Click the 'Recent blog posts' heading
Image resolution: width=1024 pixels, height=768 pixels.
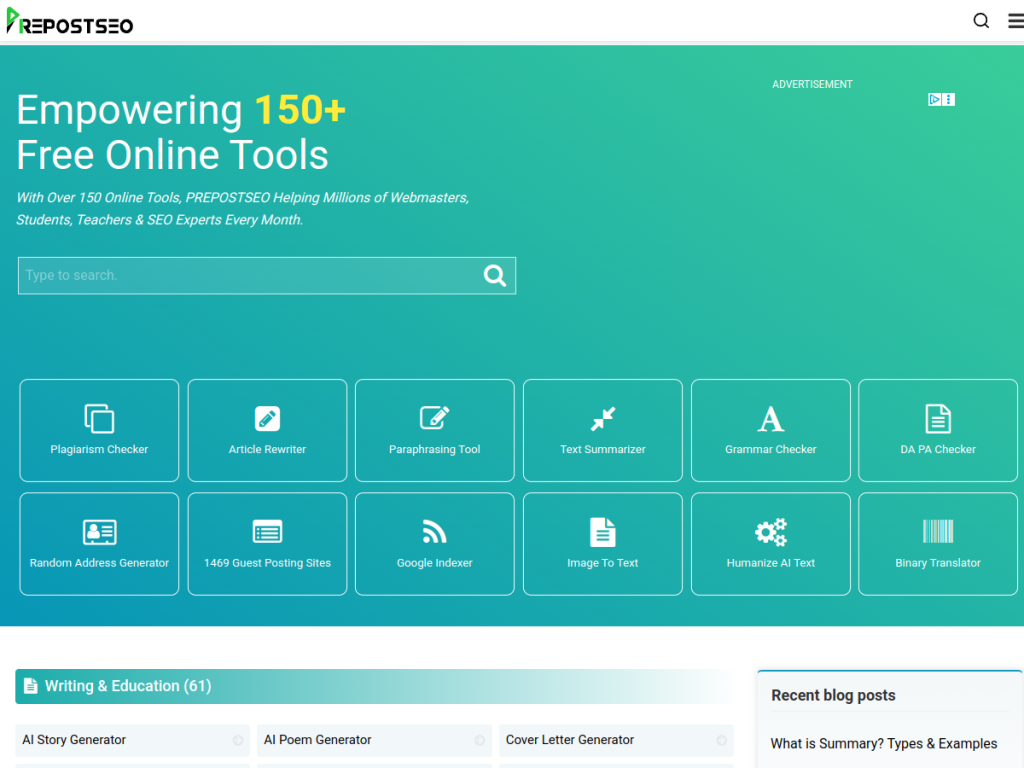coord(833,696)
